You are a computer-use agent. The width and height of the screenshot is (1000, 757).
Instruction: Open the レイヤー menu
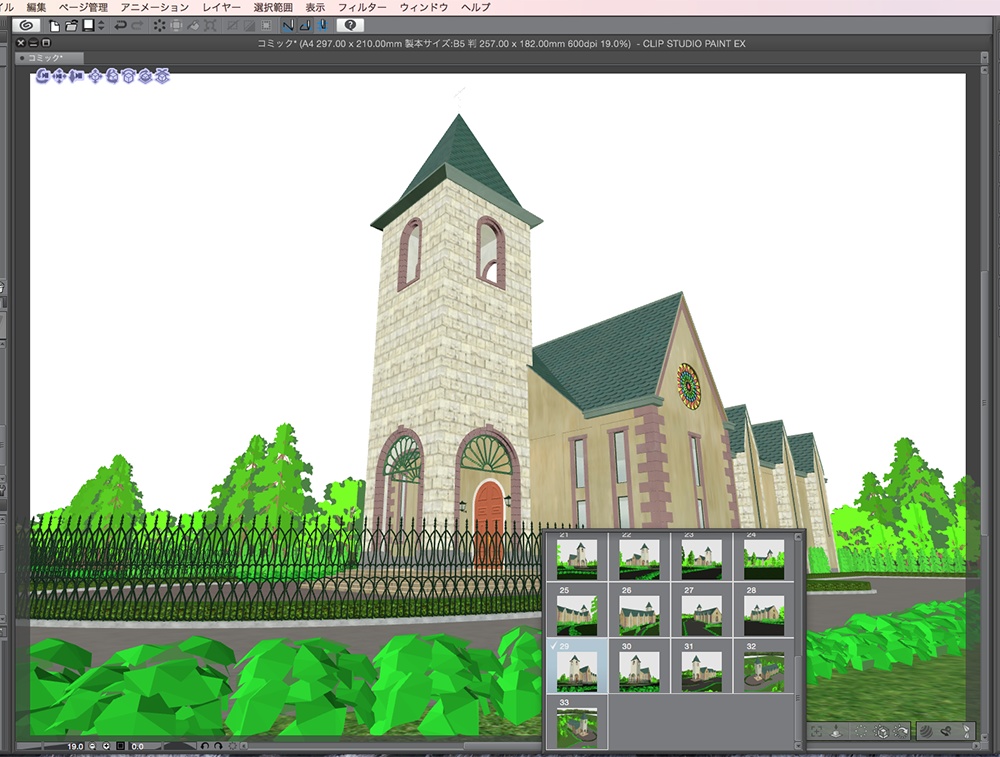(221, 7)
